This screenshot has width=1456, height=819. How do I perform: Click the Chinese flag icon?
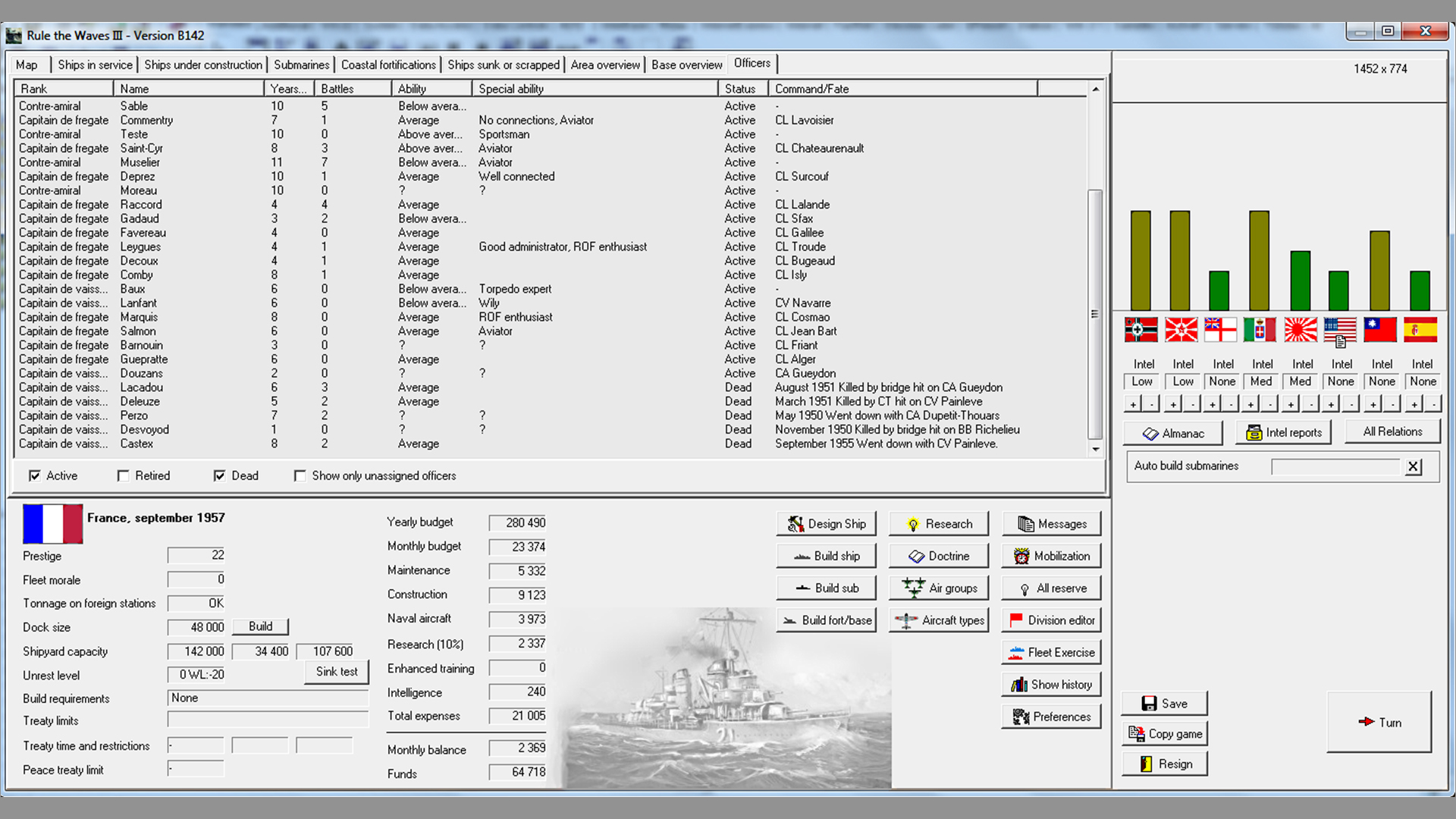(x=1380, y=330)
